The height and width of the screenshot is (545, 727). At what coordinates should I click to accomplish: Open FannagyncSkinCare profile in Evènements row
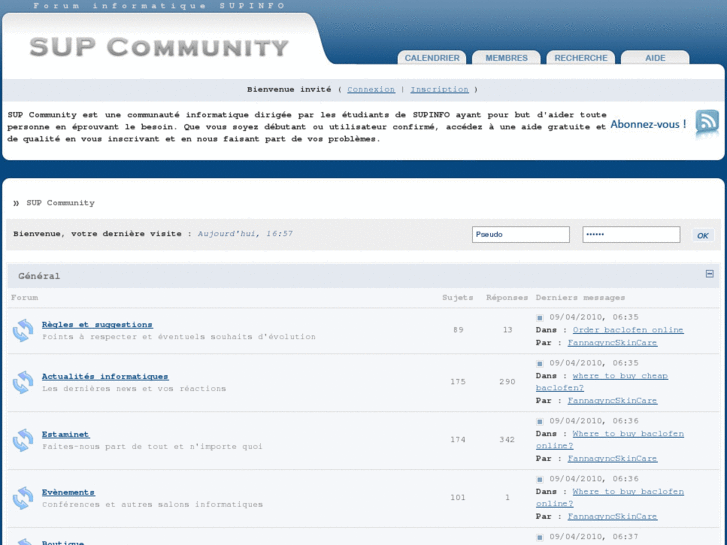click(x=612, y=517)
